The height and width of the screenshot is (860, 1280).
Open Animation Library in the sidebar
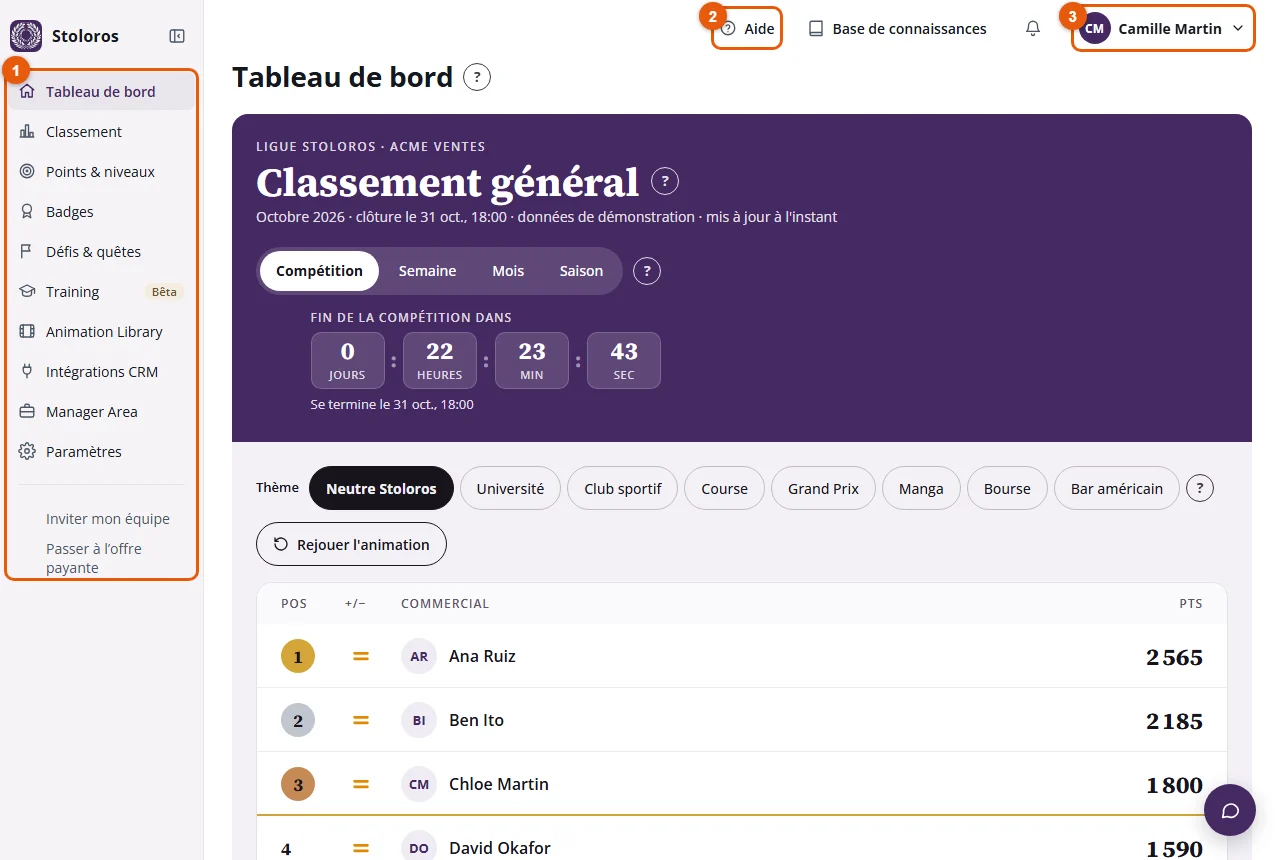click(101, 332)
